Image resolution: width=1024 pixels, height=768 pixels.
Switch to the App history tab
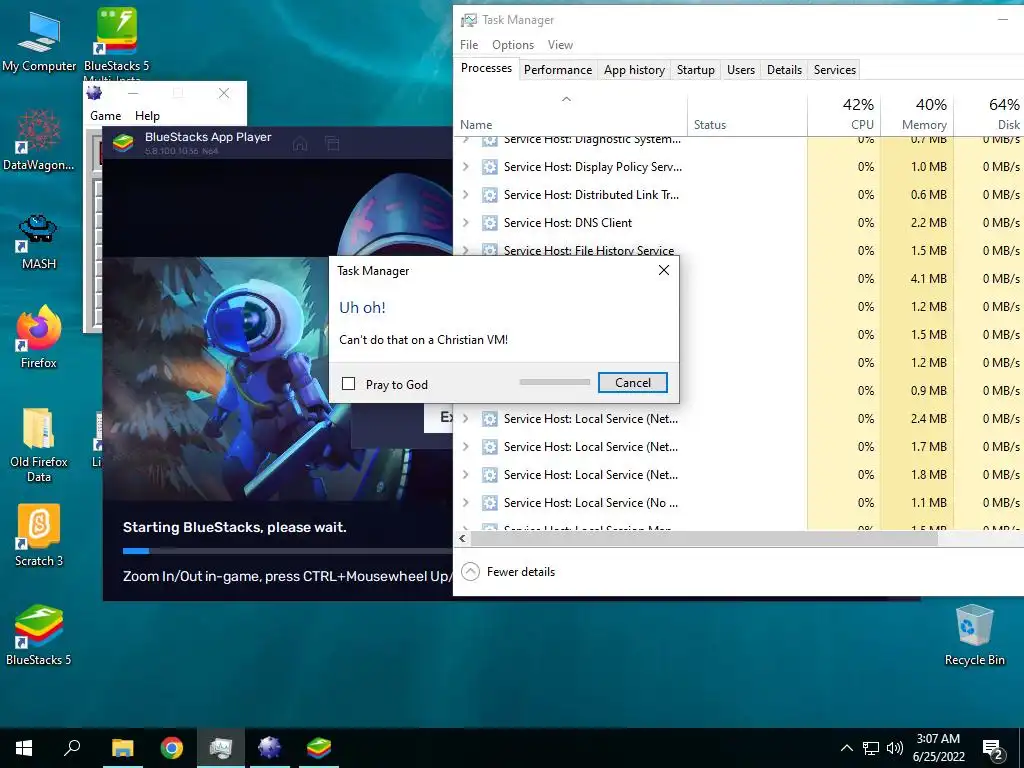634,70
